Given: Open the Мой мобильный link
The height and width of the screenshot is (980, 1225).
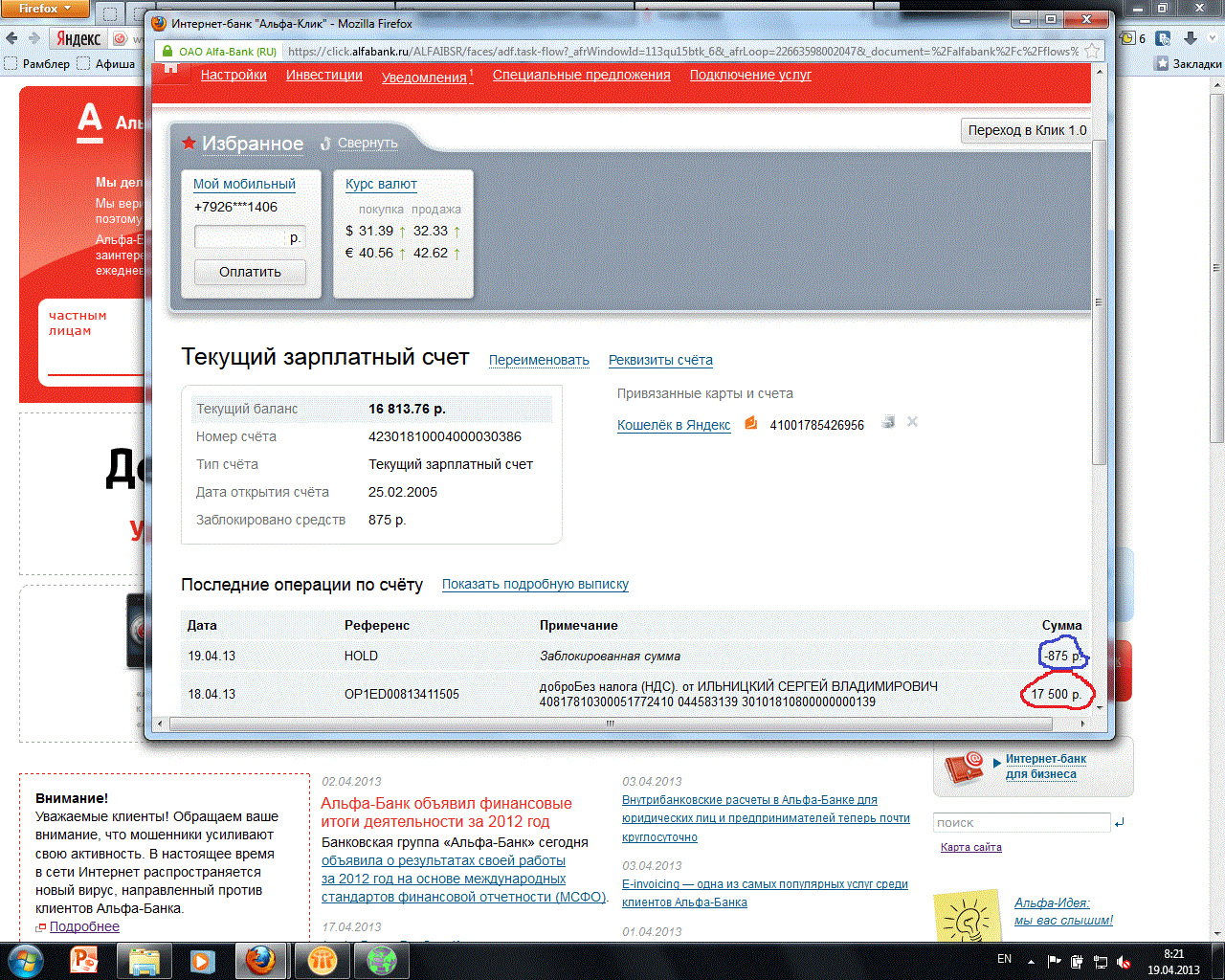Looking at the screenshot, I should tap(244, 184).
